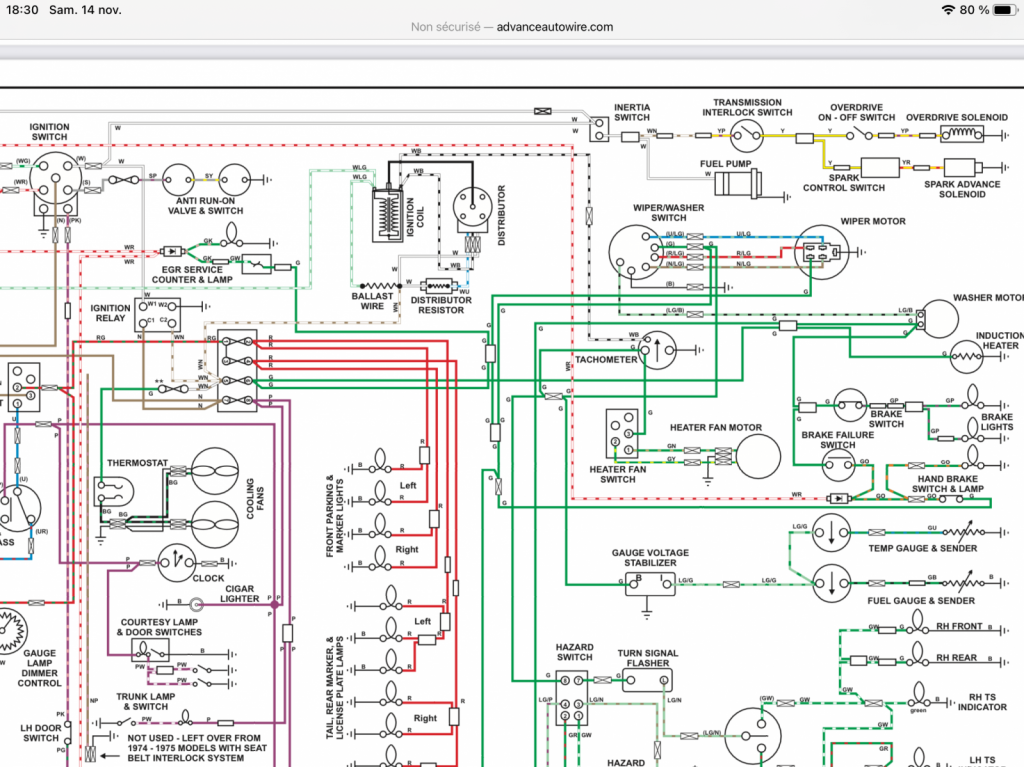
Task: Select the Hazard Switch block
Action: click(x=571, y=698)
